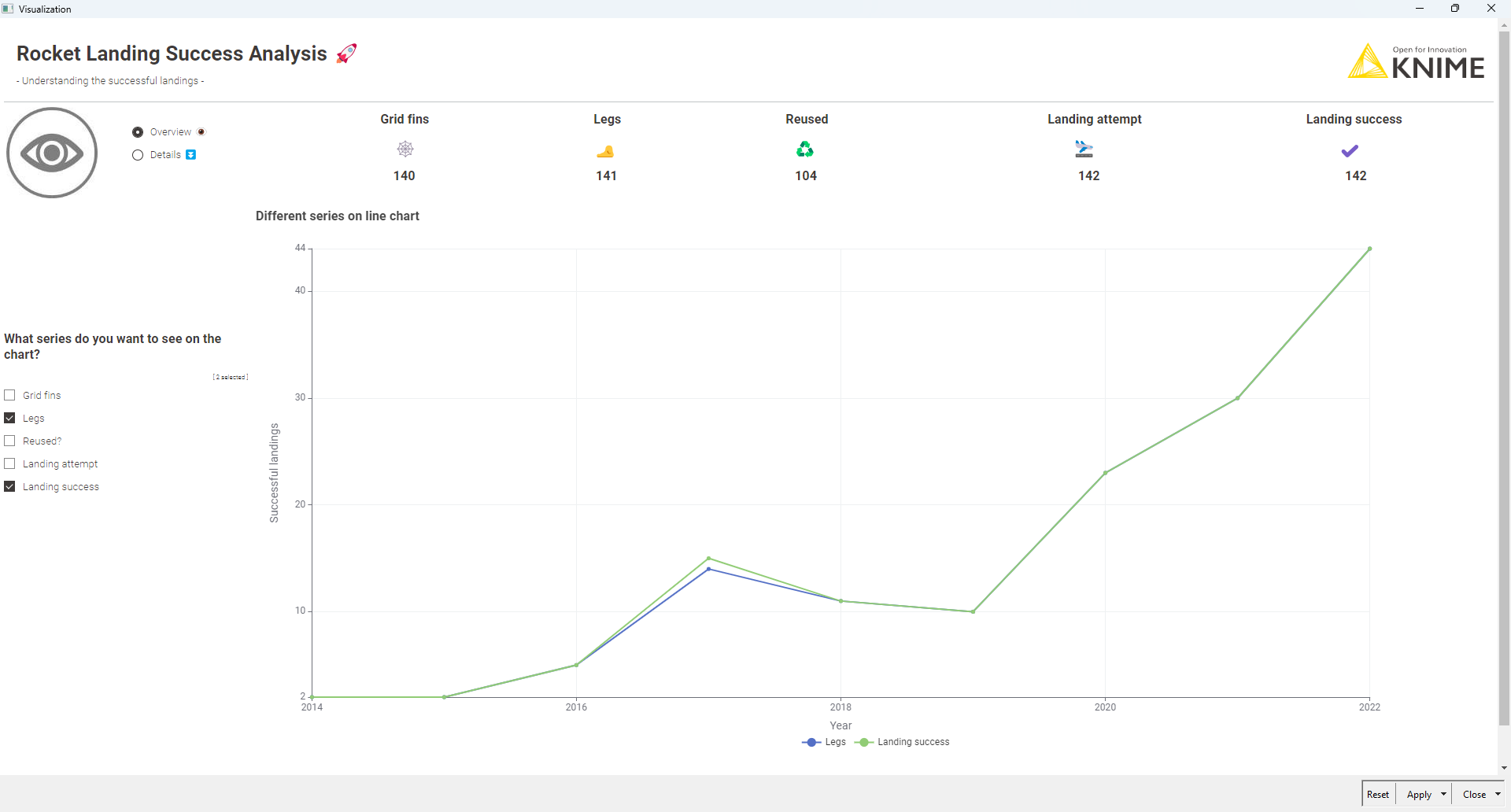Screen dimensions: 1511x812
Task: Click the Grid fins value 140
Action: [405, 175]
